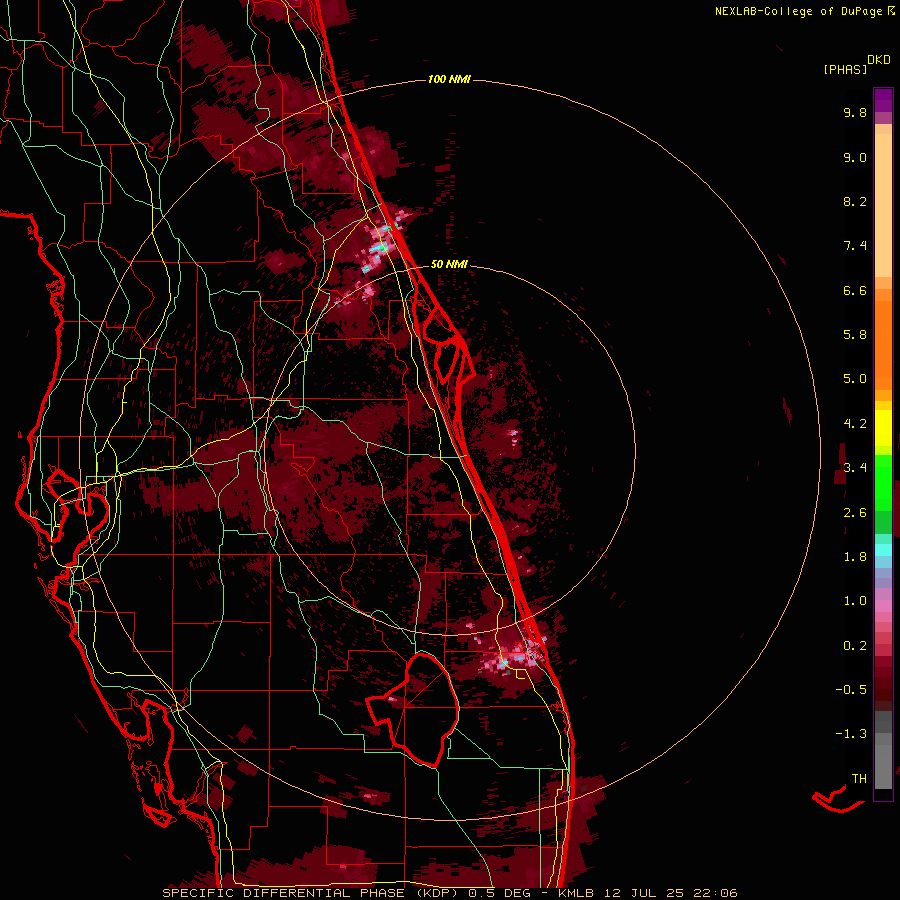Select the 6.6 scale value
The width and height of the screenshot is (900, 900).
(855, 290)
